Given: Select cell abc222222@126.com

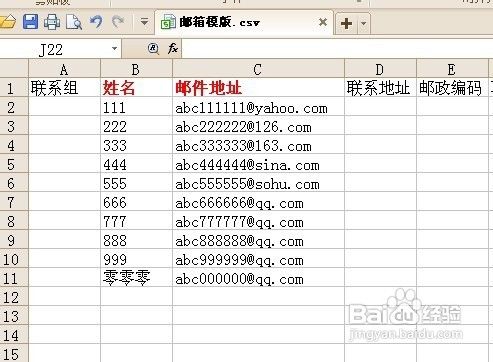Looking at the screenshot, I should click(x=258, y=126).
